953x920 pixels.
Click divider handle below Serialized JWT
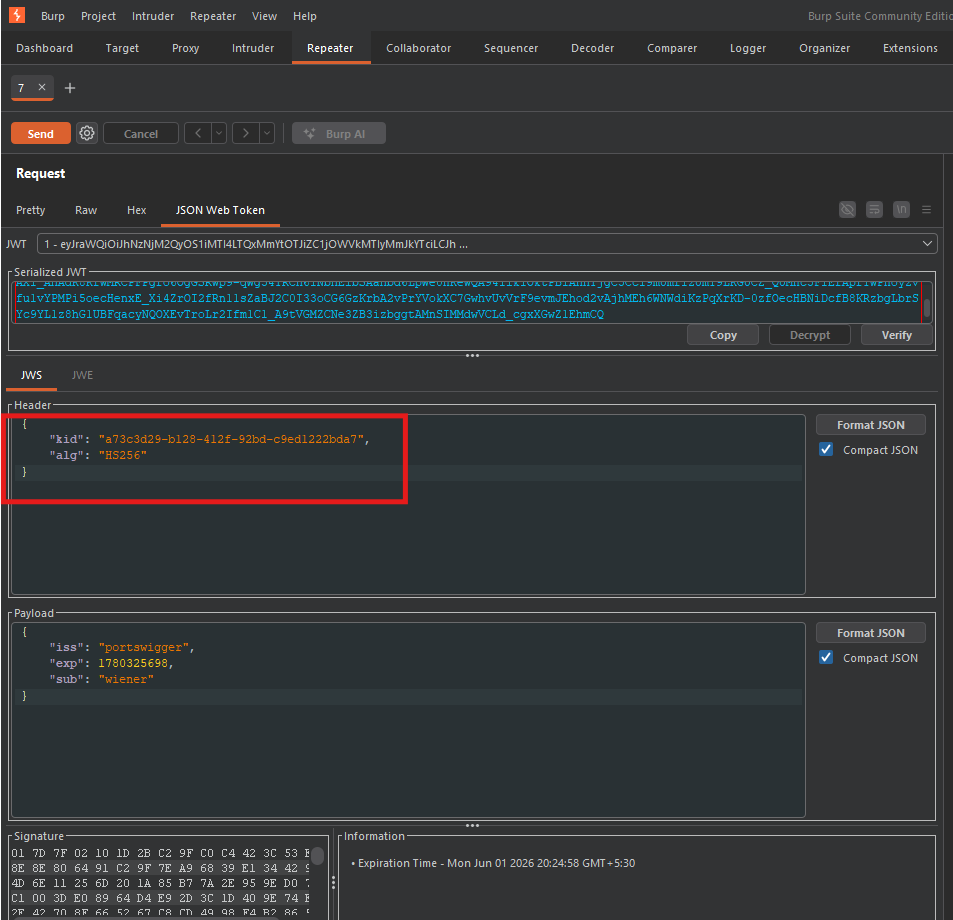point(472,355)
